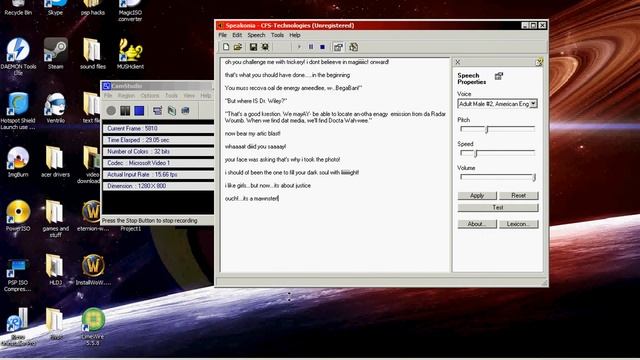
Task: Adjust the Pitch slider
Action: 487,129
